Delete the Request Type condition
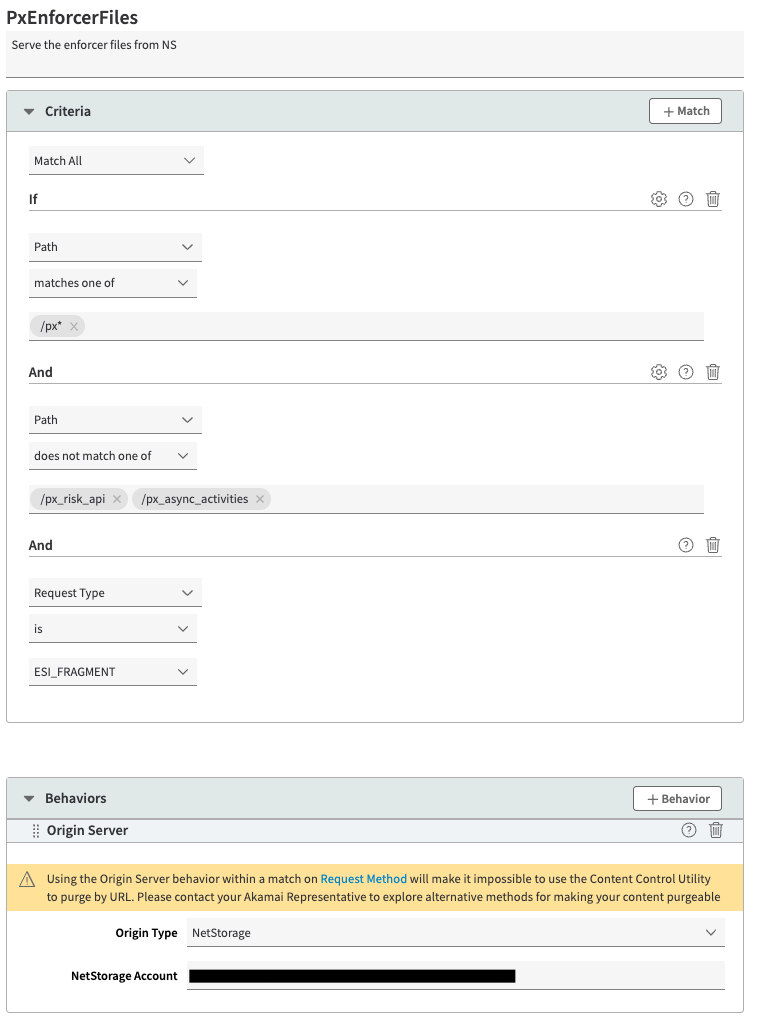 tap(713, 545)
